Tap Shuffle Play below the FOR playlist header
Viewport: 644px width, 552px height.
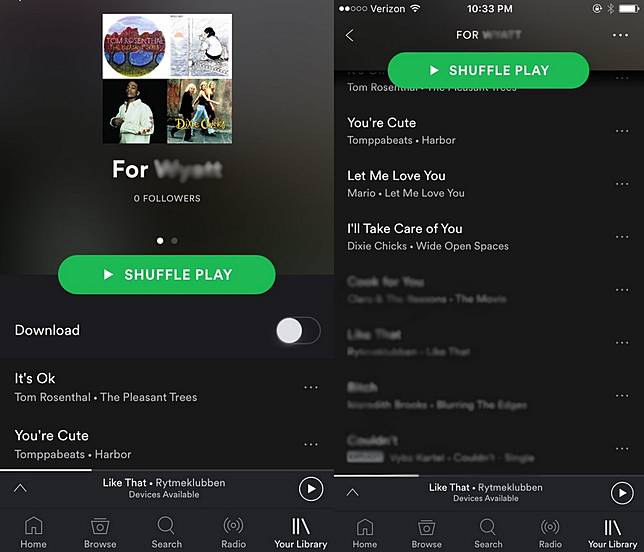coord(488,70)
